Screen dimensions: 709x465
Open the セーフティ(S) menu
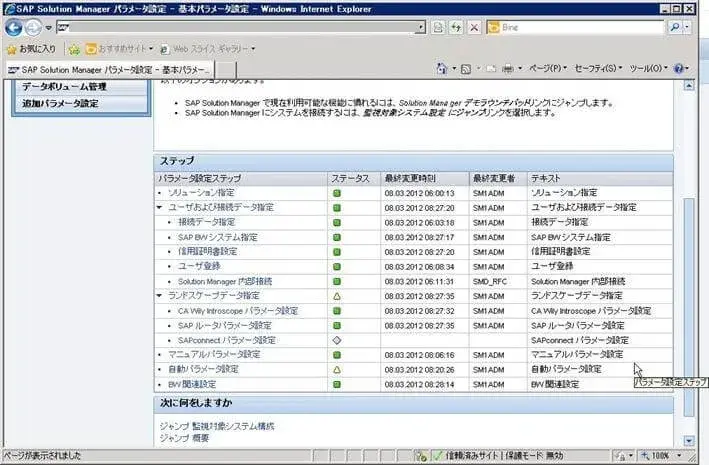point(598,68)
